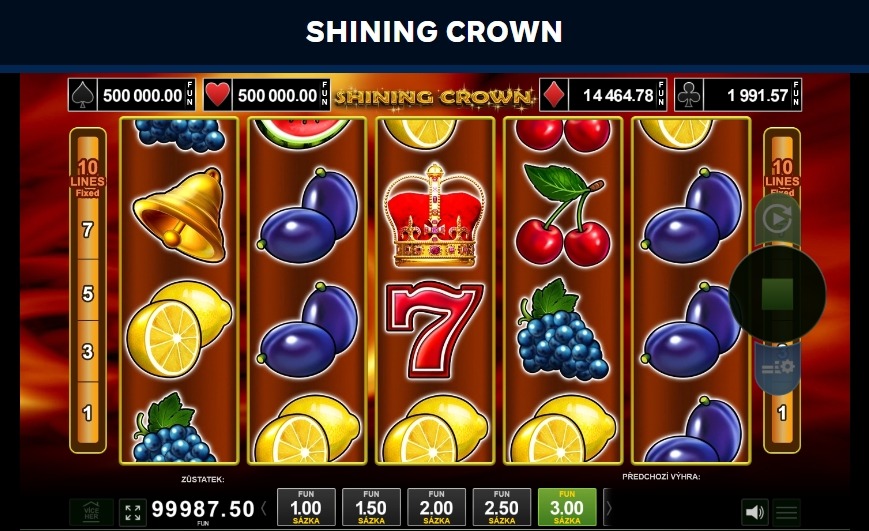This screenshot has width=869, height=531.
Task: Open the hamburger menu icon
Action: coord(786,512)
